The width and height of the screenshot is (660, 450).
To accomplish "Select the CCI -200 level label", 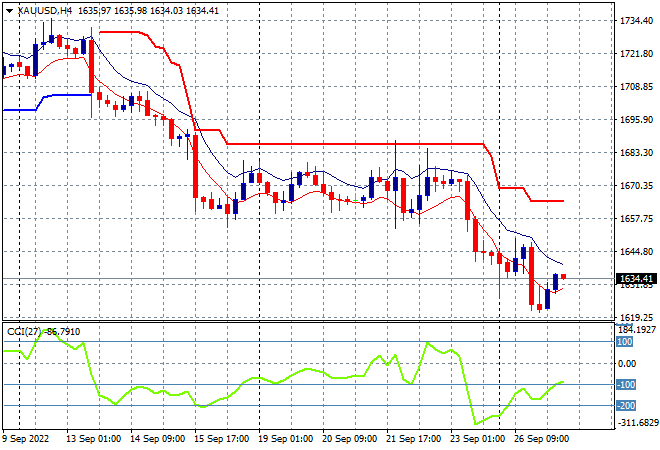I will (626, 406).
